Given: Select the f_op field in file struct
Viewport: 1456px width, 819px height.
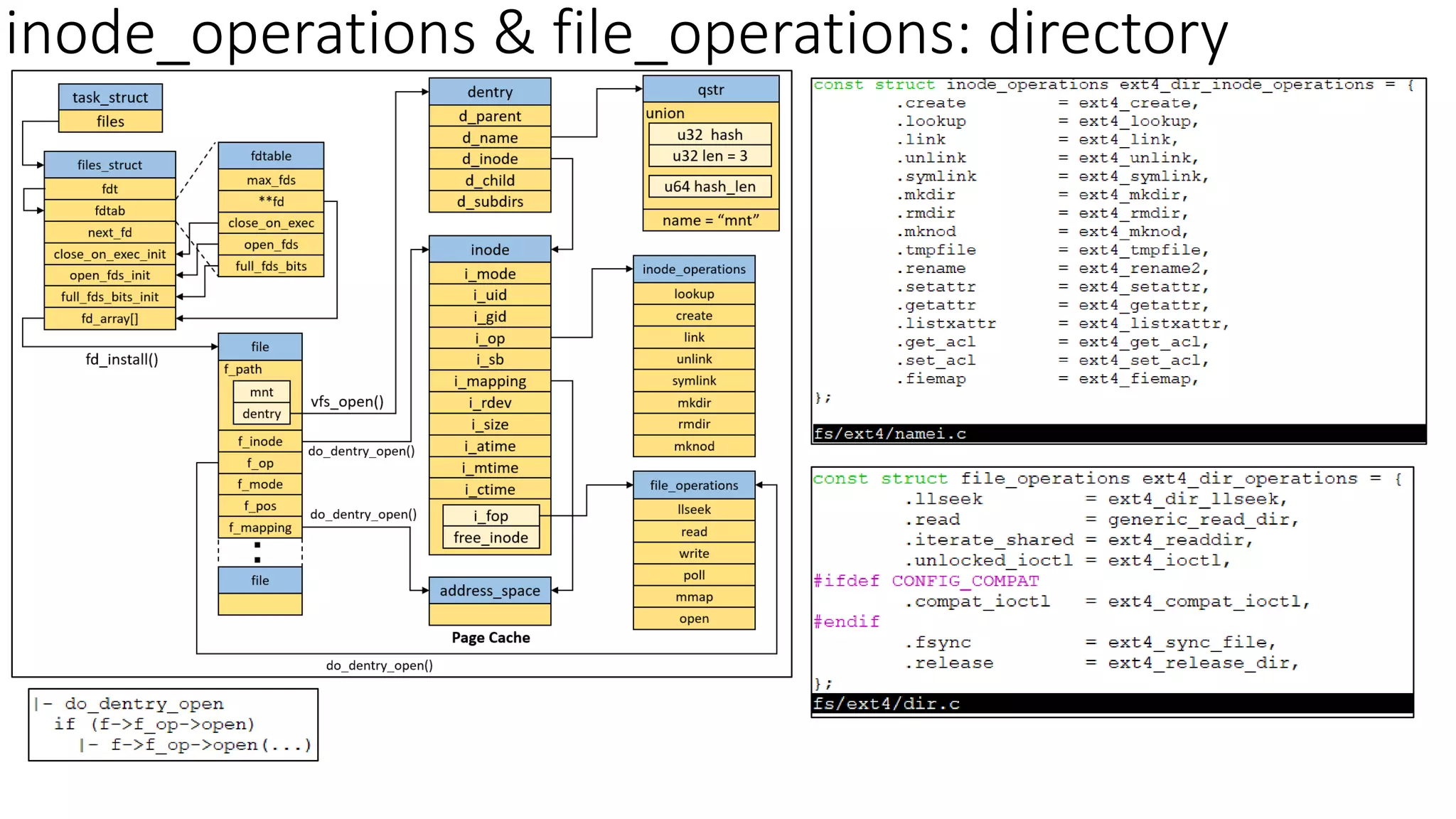Looking at the screenshot, I should coord(259,462).
